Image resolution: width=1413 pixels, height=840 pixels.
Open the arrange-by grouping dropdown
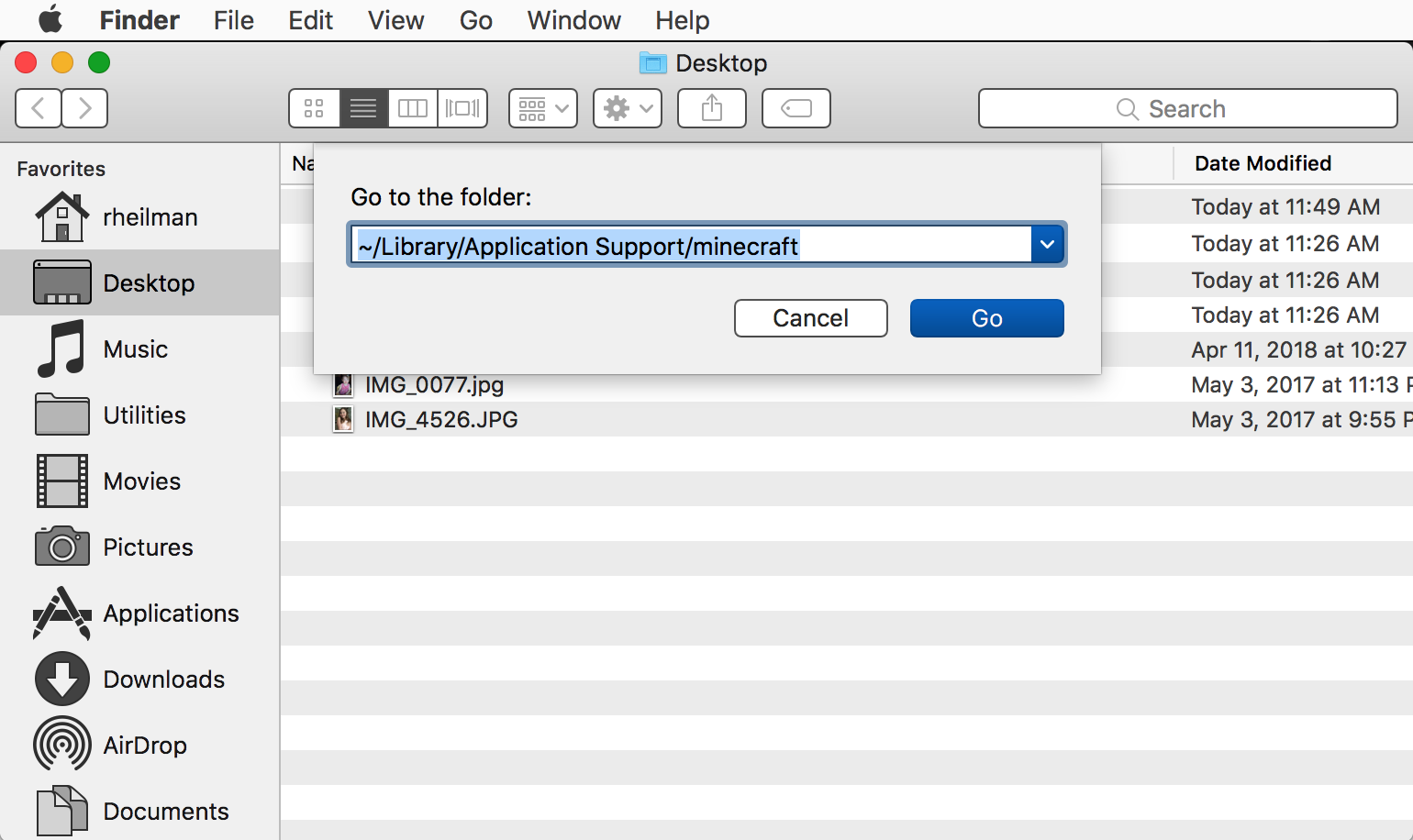[x=543, y=108]
